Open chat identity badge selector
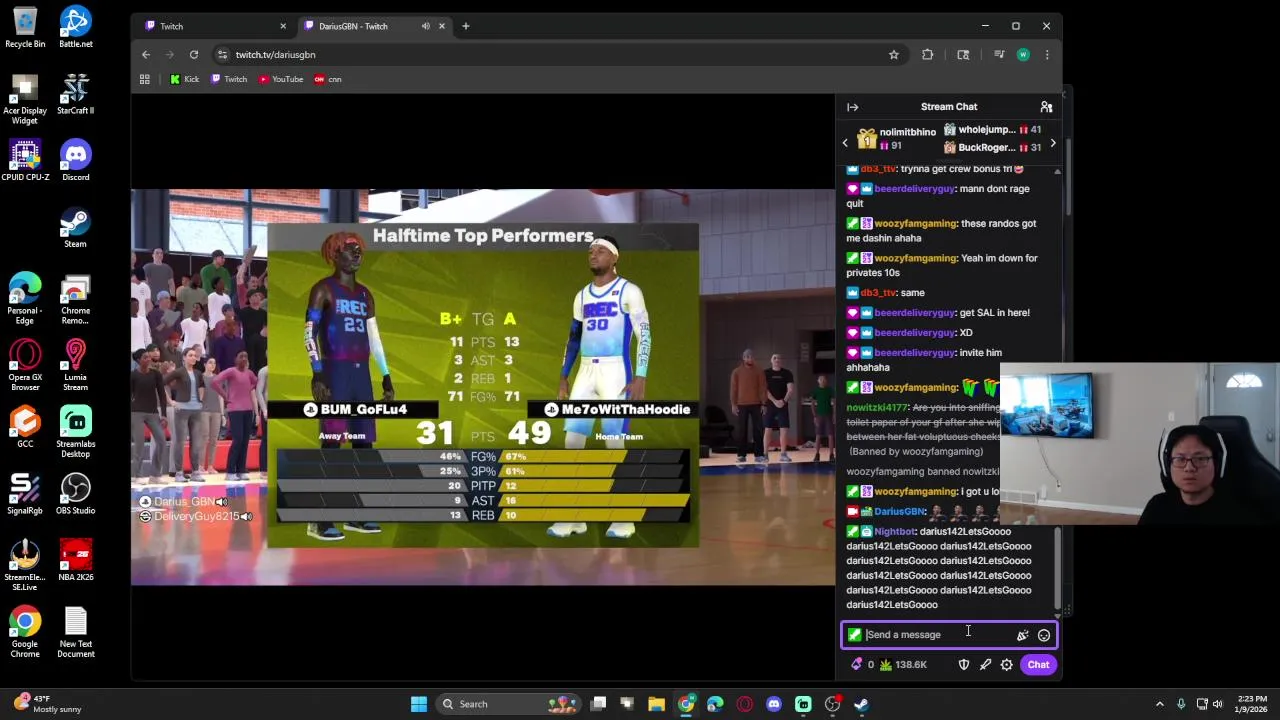Viewport: 1280px width, 720px height. [x=854, y=635]
